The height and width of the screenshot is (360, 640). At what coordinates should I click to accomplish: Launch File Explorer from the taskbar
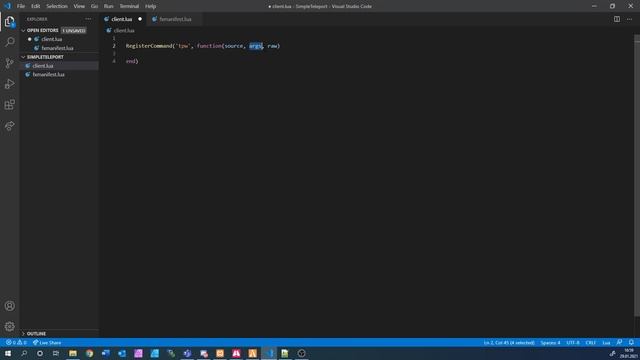[73, 353]
